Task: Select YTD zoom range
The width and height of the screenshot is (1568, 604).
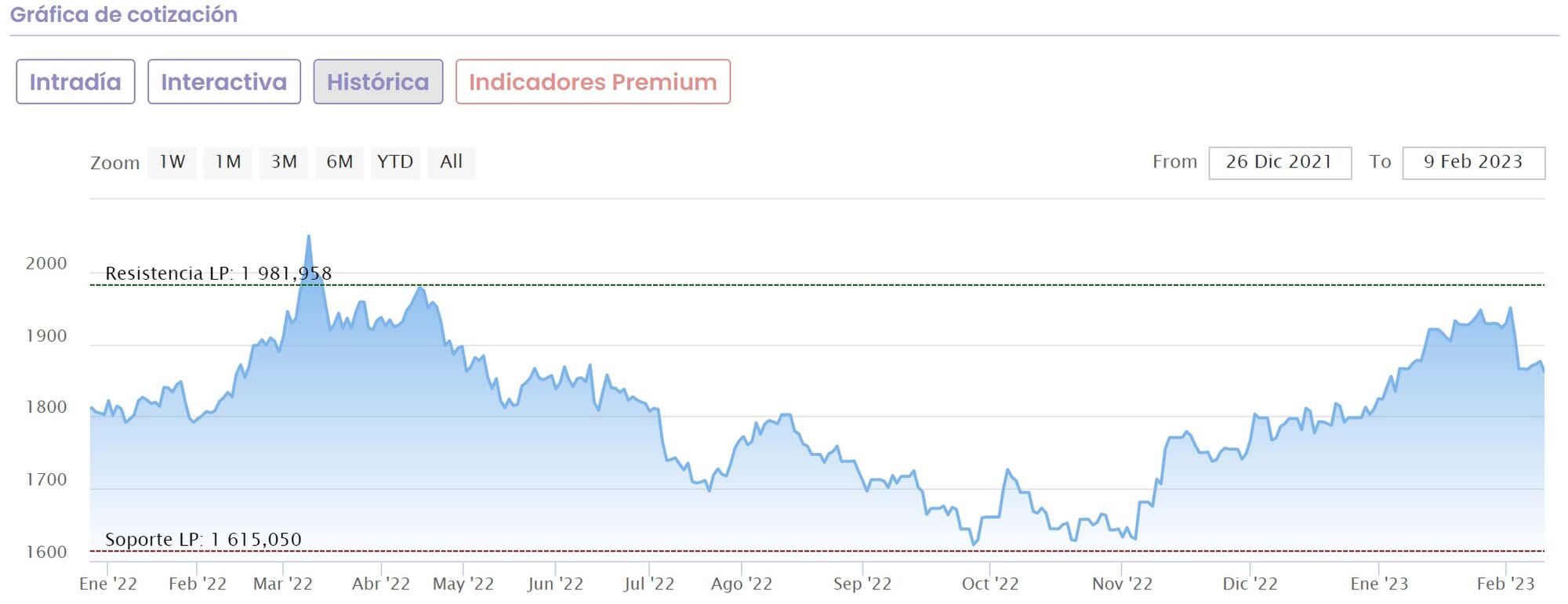Action: coord(395,162)
